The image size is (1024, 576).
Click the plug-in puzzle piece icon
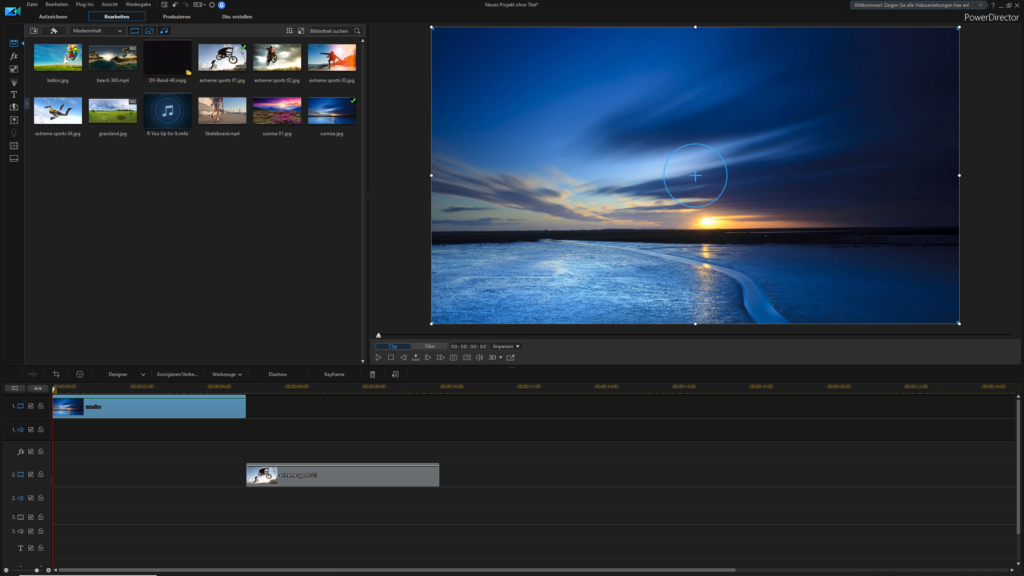tap(53, 31)
